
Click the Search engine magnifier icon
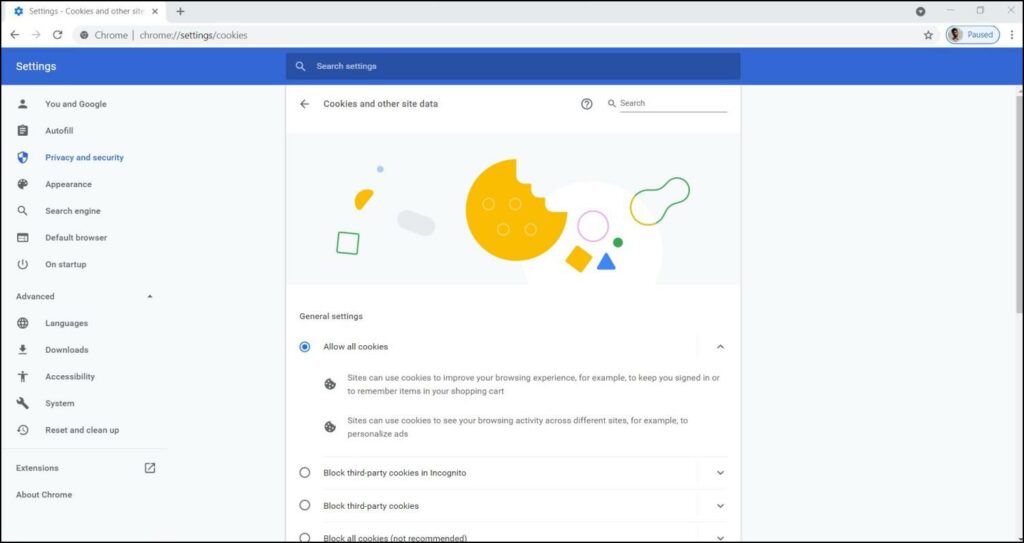click(23, 211)
